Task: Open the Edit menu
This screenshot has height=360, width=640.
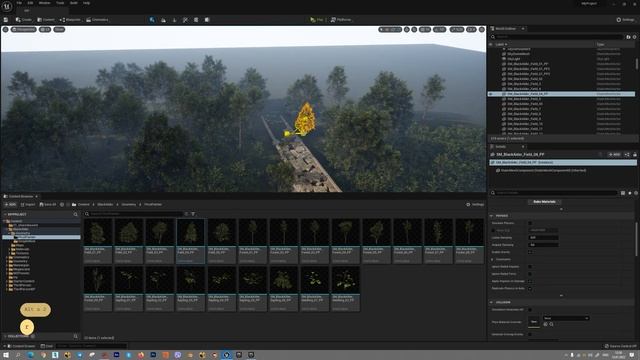Action: pos(30,3)
